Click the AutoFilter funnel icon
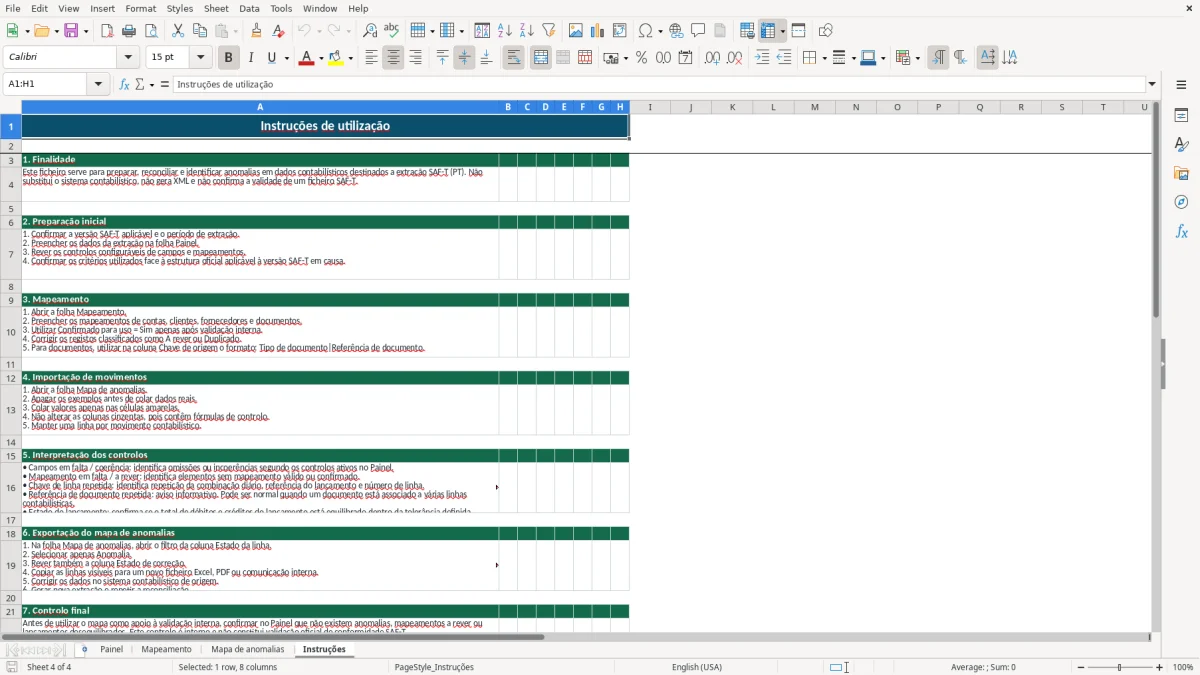The width and height of the screenshot is (1200, 675). tap(549, 31)
